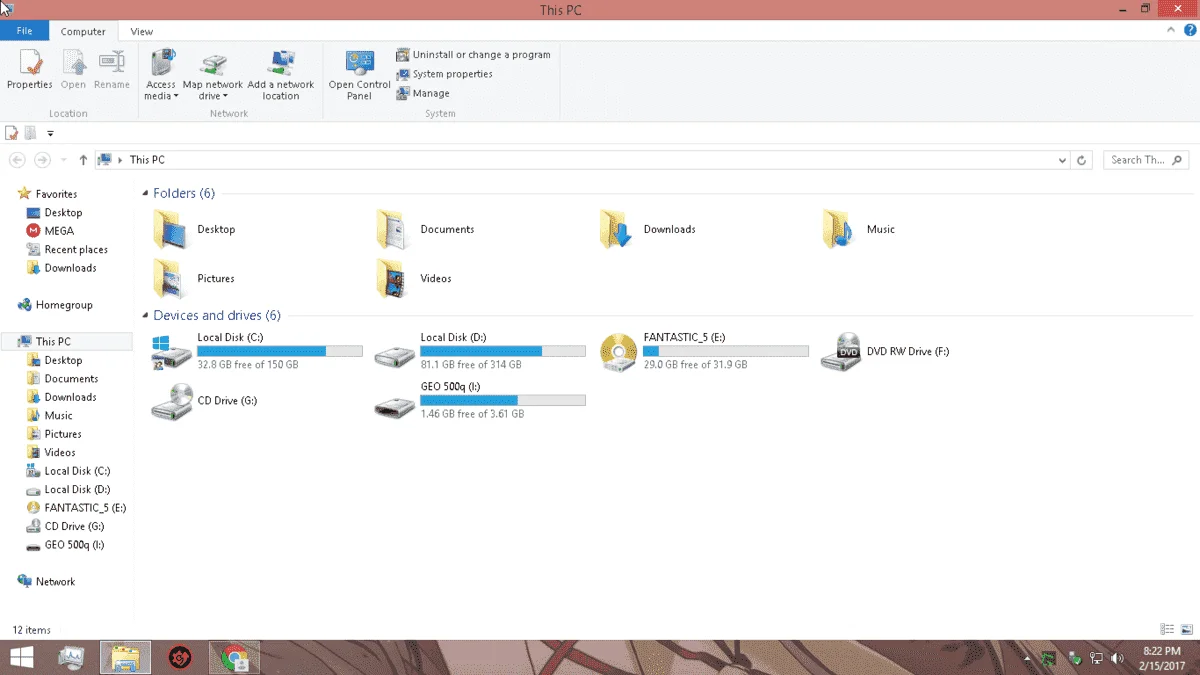The image size is (1200, 675).
Task: Collapse the ribbon with the chevron
Action: pyautogui.click(x=1170, y=31)
